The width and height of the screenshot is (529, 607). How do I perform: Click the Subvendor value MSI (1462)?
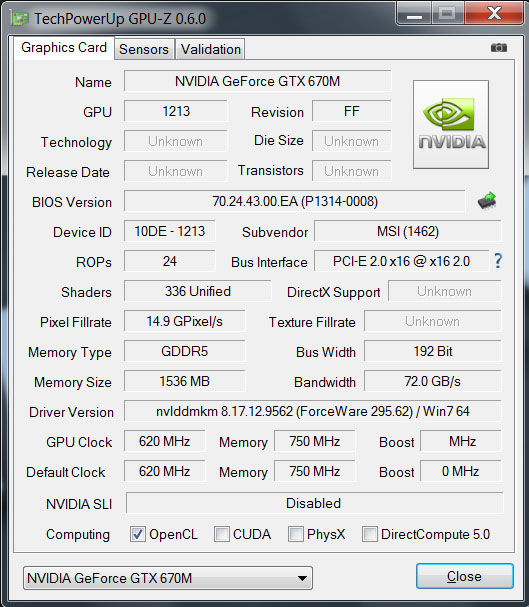click(408, 231)
